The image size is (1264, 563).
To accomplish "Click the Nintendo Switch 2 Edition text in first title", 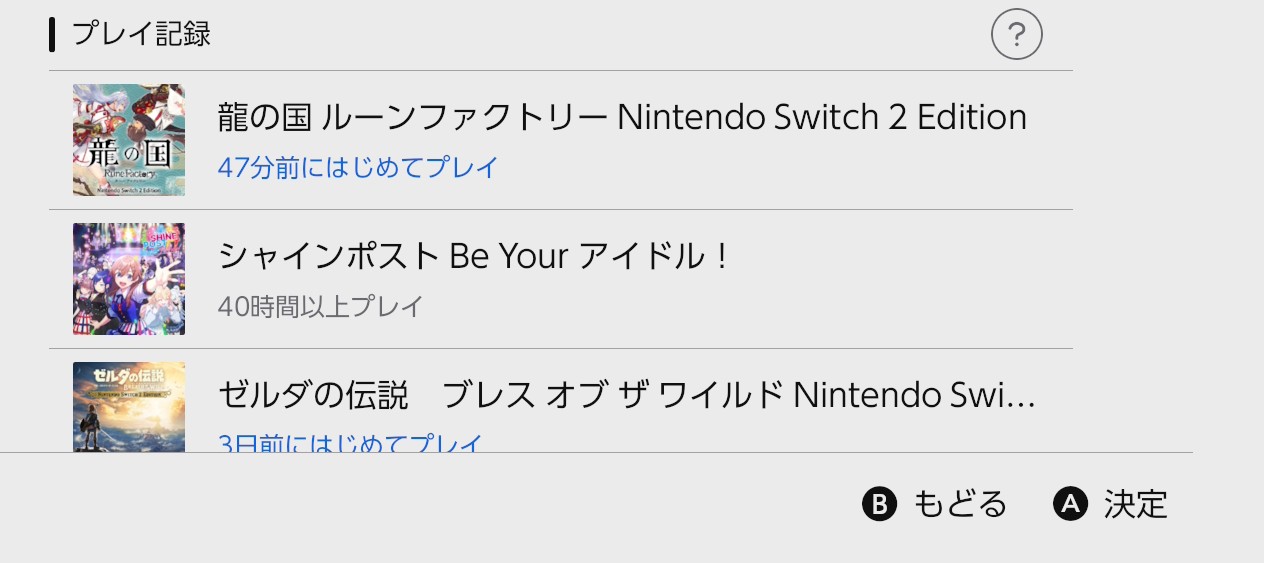I will [822, 118].
